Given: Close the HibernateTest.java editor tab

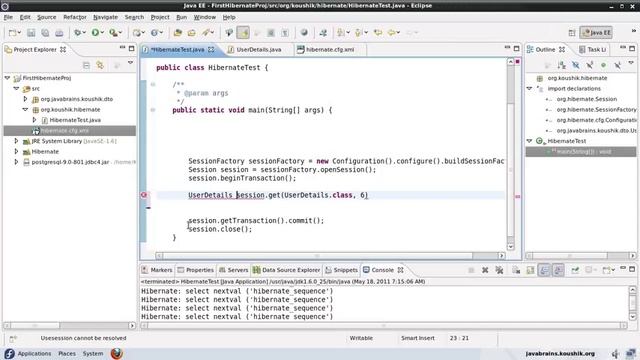Looking at the screenshot, I should pyautogui.click(x=211, y=49).
